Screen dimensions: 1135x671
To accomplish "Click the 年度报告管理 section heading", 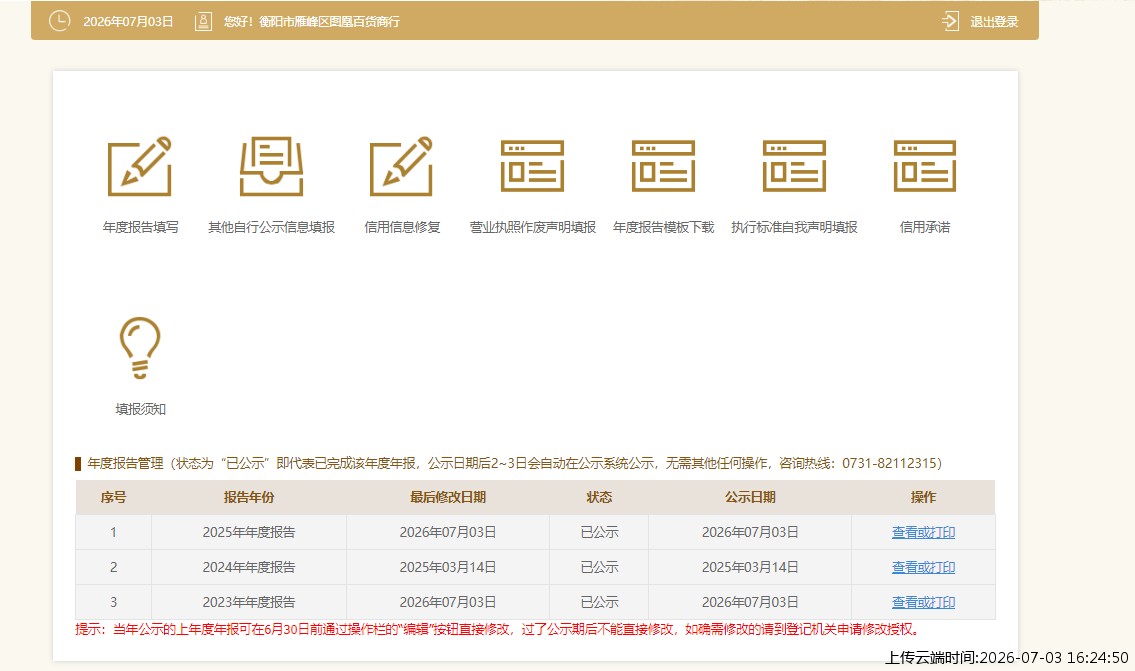I will pos(514,463).
